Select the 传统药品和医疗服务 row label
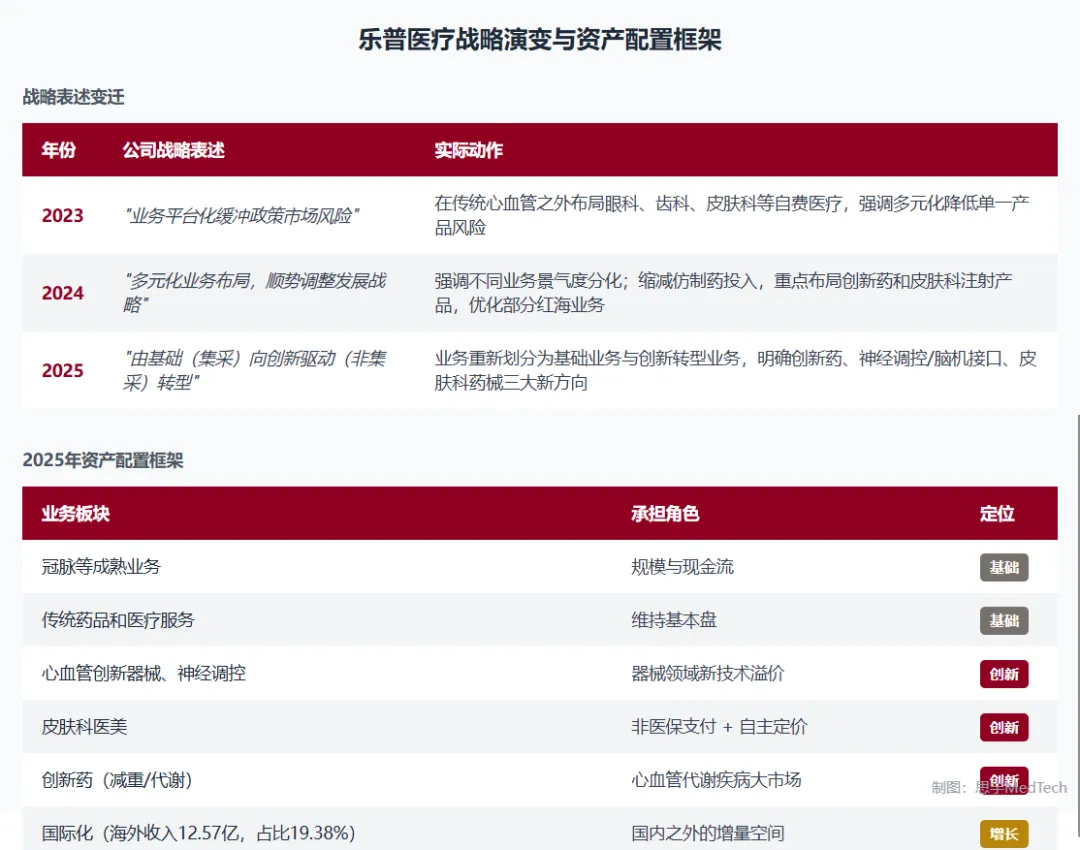 pyautogui.click(x=118, y=620)
